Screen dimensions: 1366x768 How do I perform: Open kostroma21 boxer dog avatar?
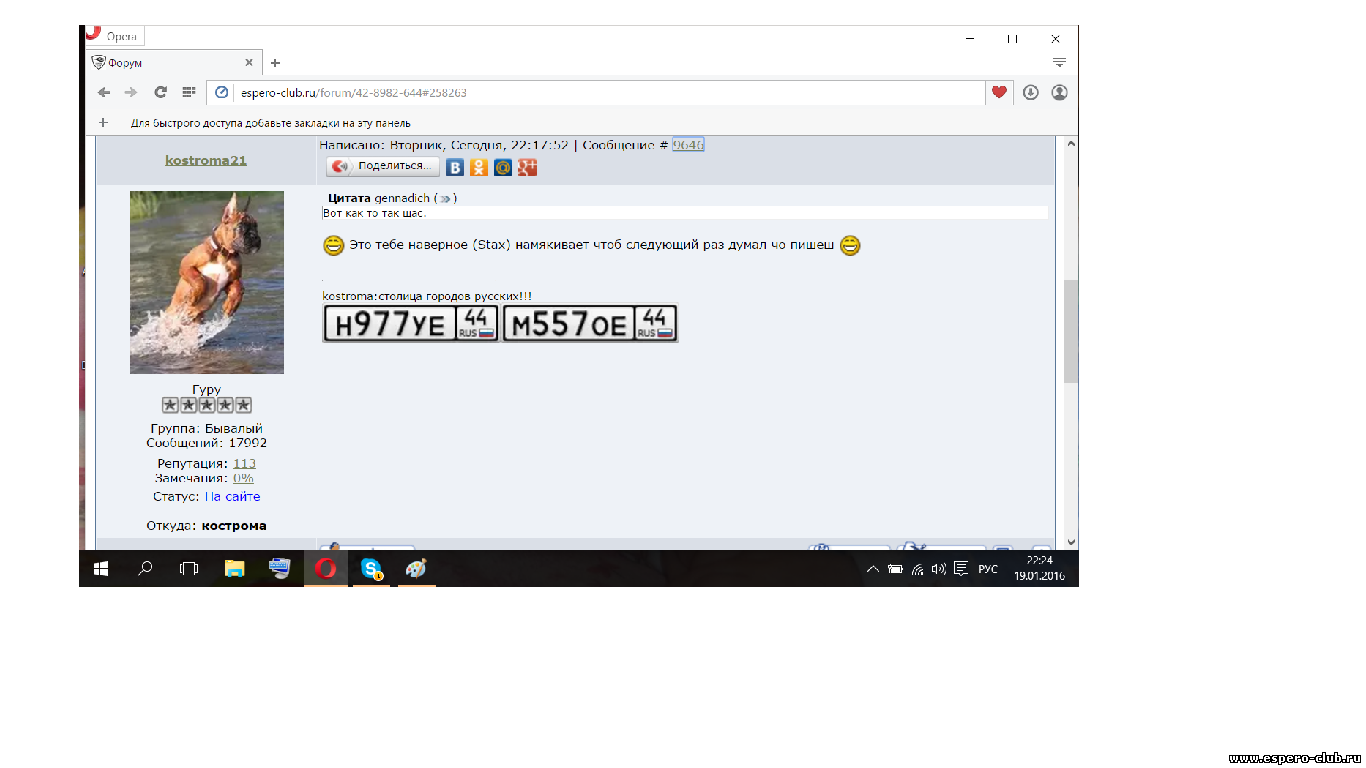(207, 282)
